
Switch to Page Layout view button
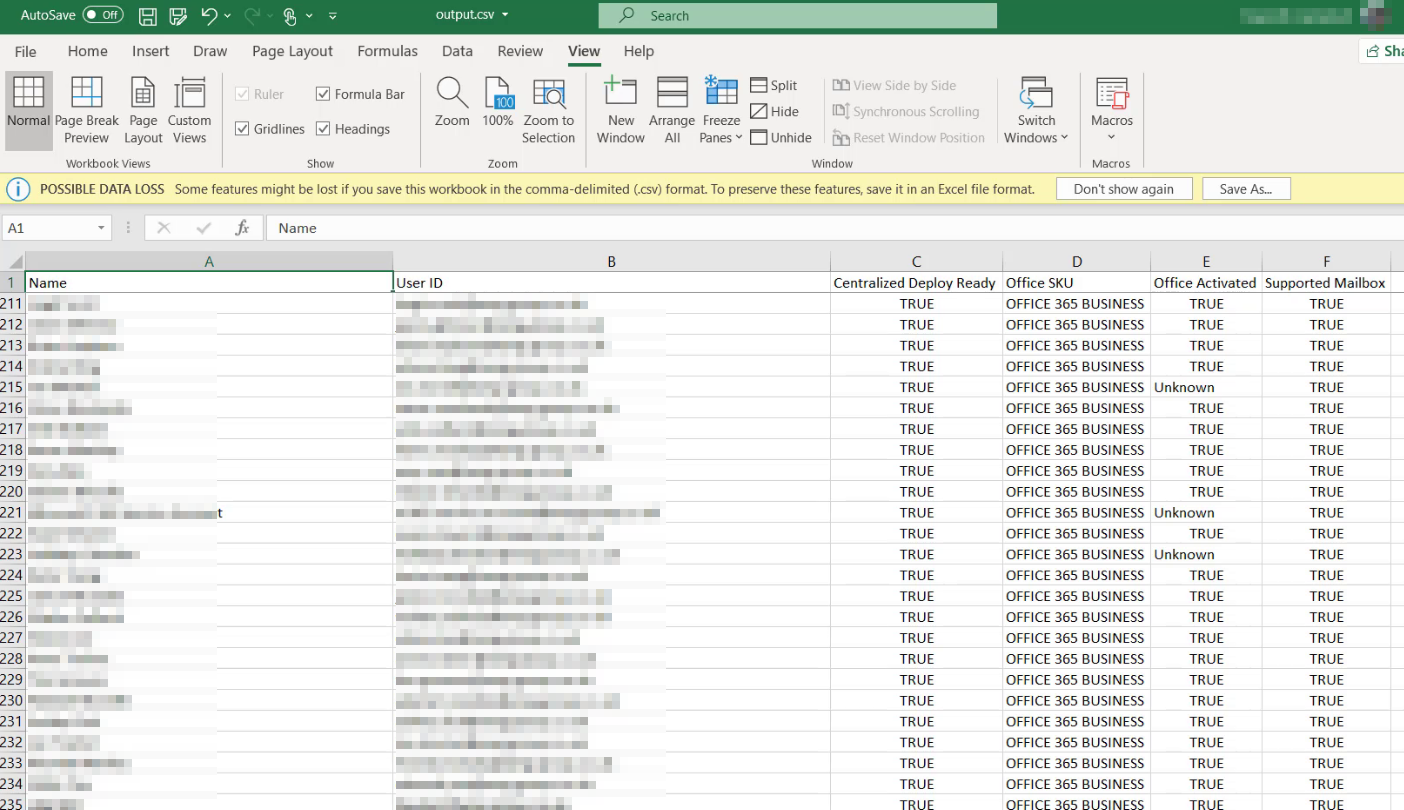coord(143,111)
